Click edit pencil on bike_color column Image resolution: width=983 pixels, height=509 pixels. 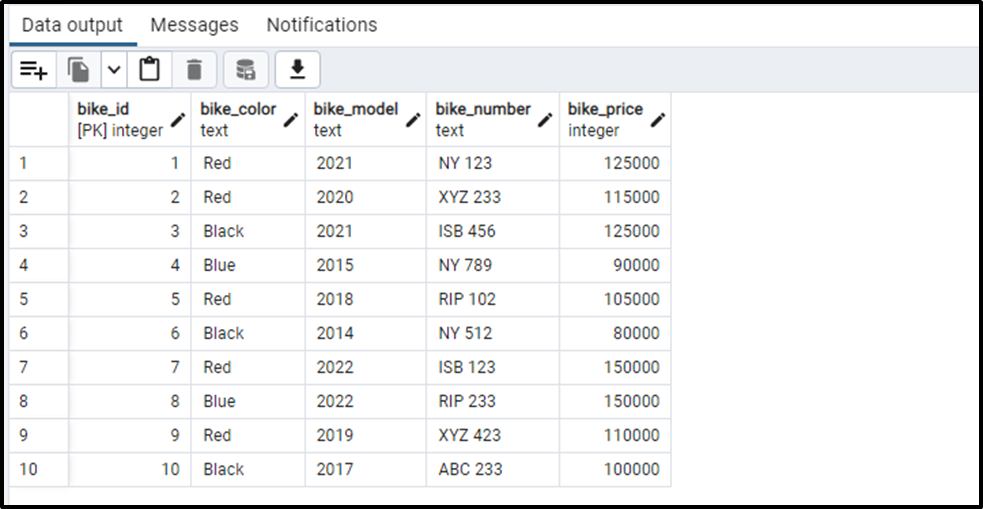pyautogui.click(x=291, y=120)
